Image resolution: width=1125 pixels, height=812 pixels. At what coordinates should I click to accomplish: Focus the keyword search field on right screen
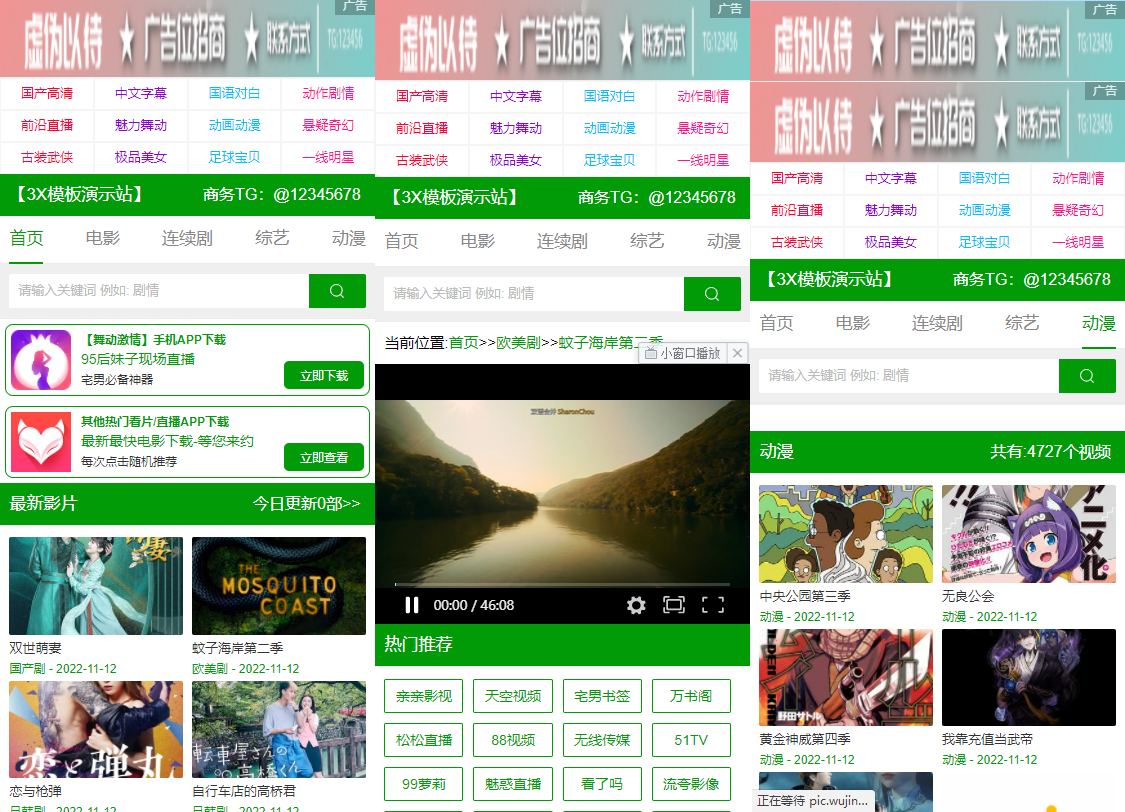909,376
